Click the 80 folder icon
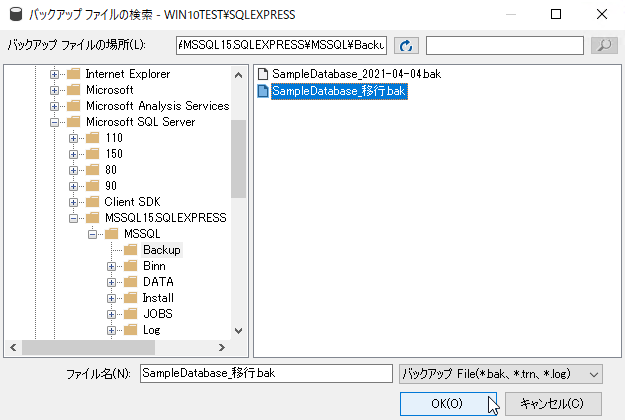The height and width of the screenshot is (420, 625). click(92, 170)
